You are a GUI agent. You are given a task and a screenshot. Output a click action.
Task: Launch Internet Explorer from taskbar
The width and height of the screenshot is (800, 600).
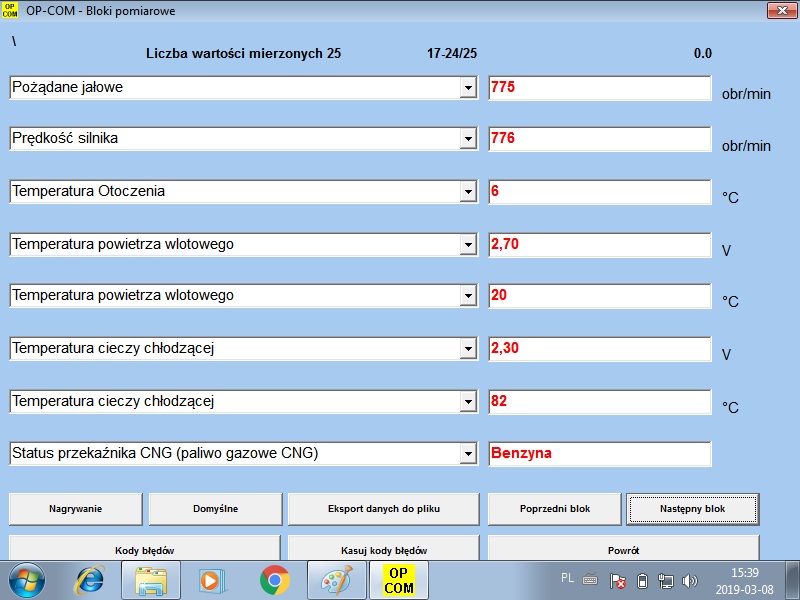91,580
